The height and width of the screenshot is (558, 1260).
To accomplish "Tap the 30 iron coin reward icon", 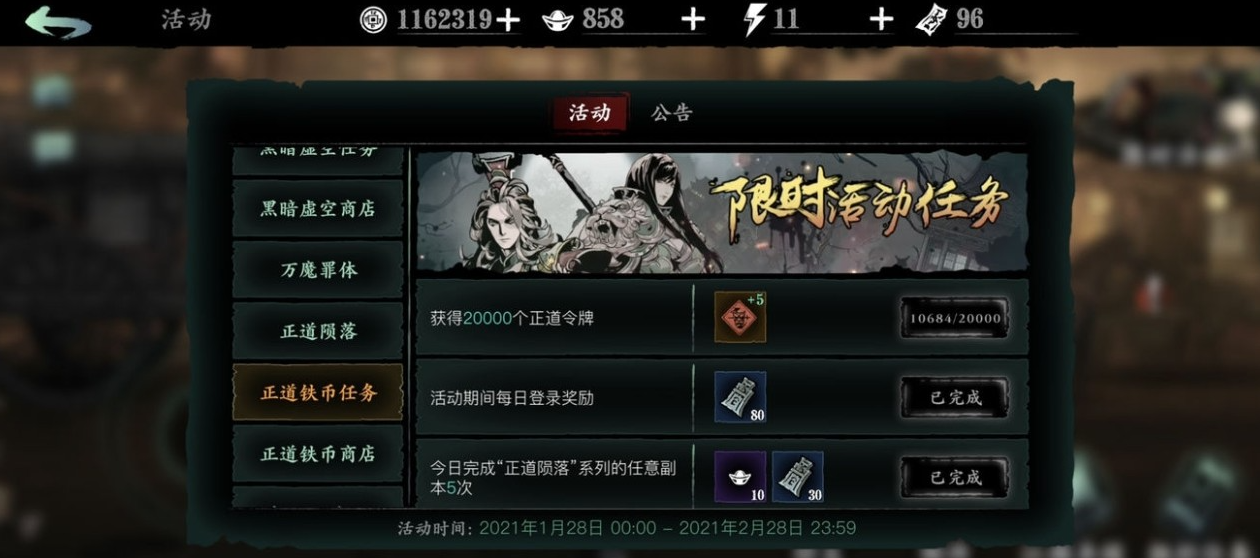I will pos(798,477).
